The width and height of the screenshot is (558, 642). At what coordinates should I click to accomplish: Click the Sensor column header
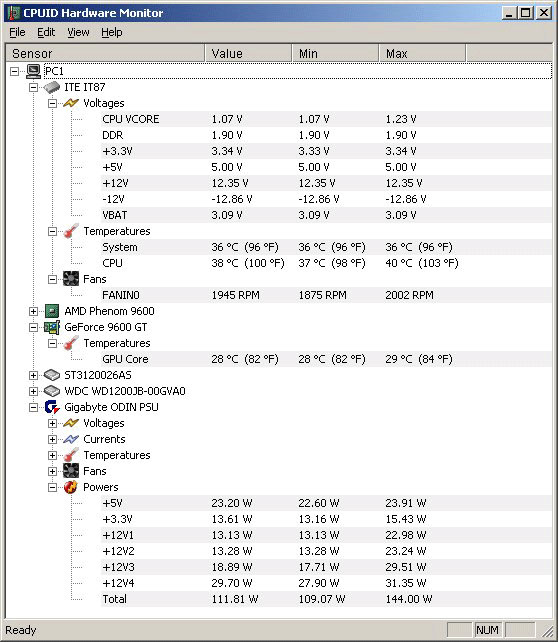[x=105, y=54]
